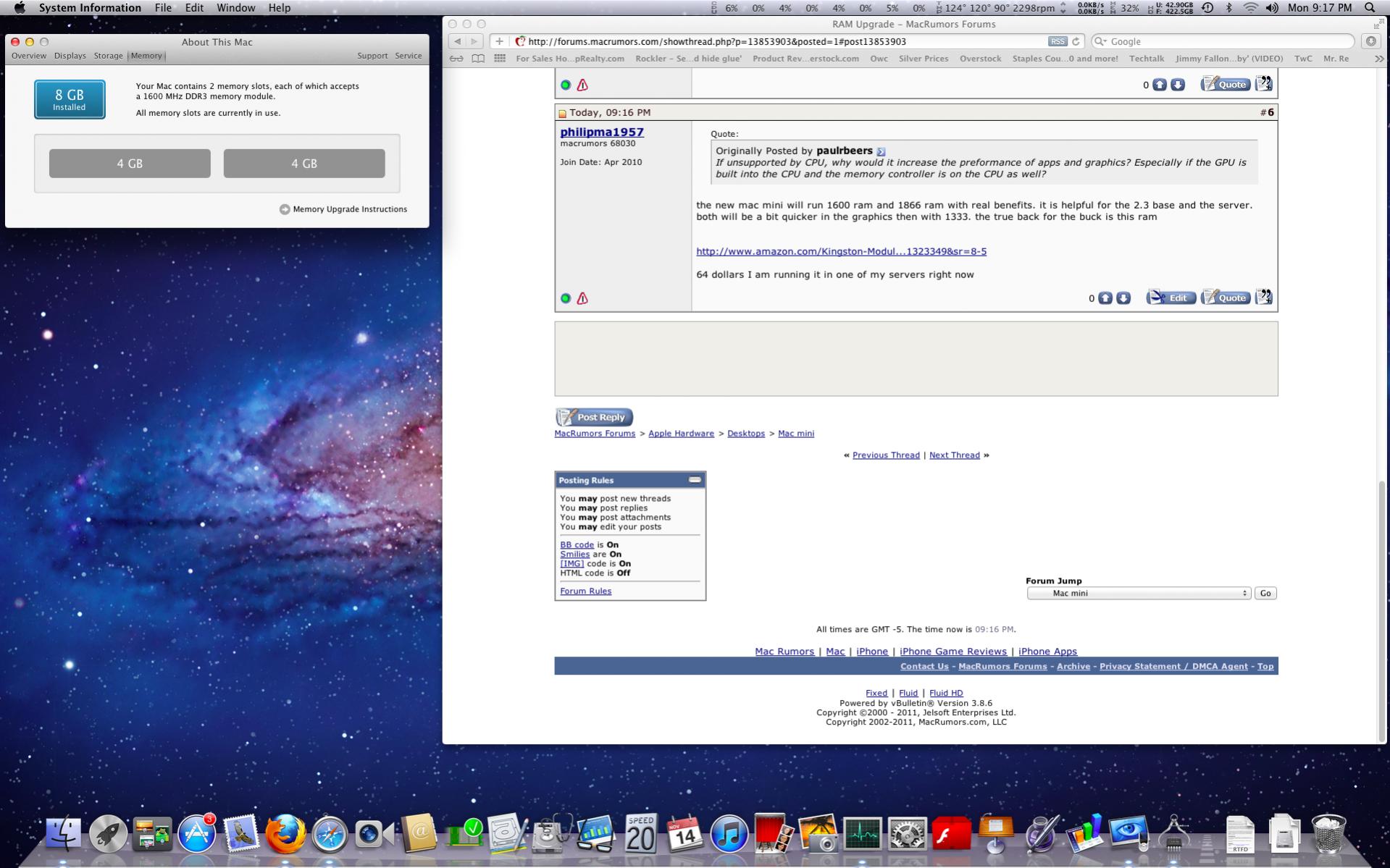The width and height of the screenshot is (1390, 868).
Task: Open System Preferences gear in Dock
Action: pyautogui.click(x=907, y=835)
